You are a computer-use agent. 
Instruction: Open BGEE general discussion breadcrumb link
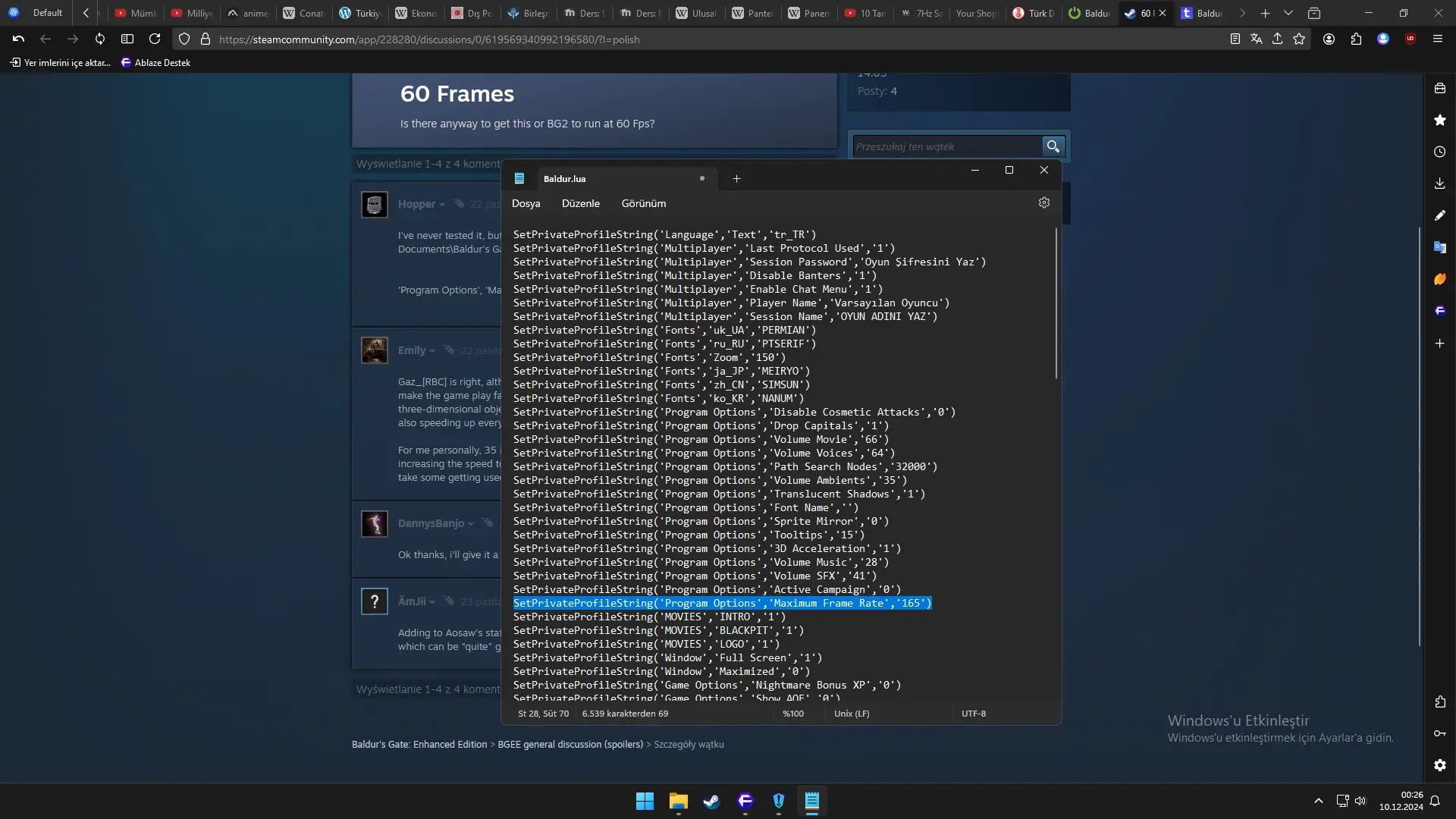570,744
